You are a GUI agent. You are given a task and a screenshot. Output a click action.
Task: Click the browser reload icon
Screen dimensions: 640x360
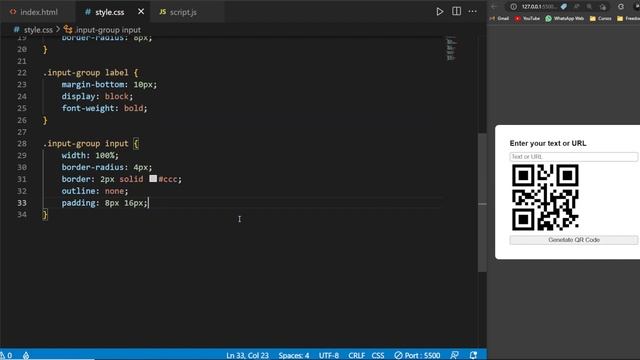tap(621, 7)
